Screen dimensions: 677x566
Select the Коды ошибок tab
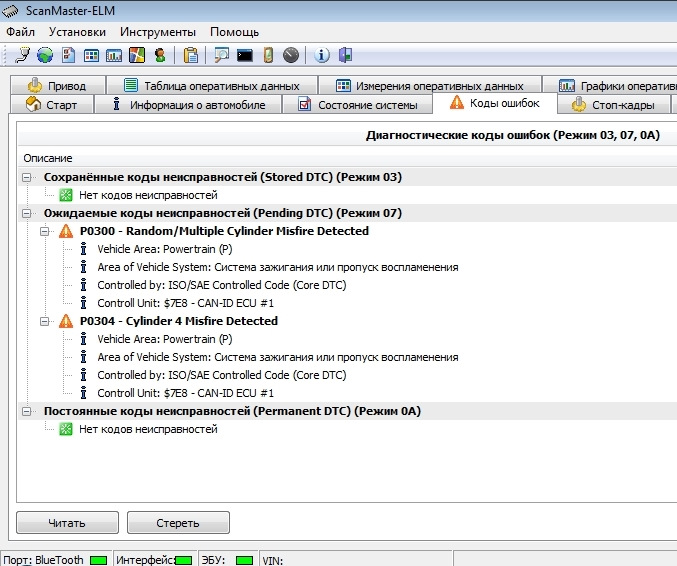click(495, 103)
